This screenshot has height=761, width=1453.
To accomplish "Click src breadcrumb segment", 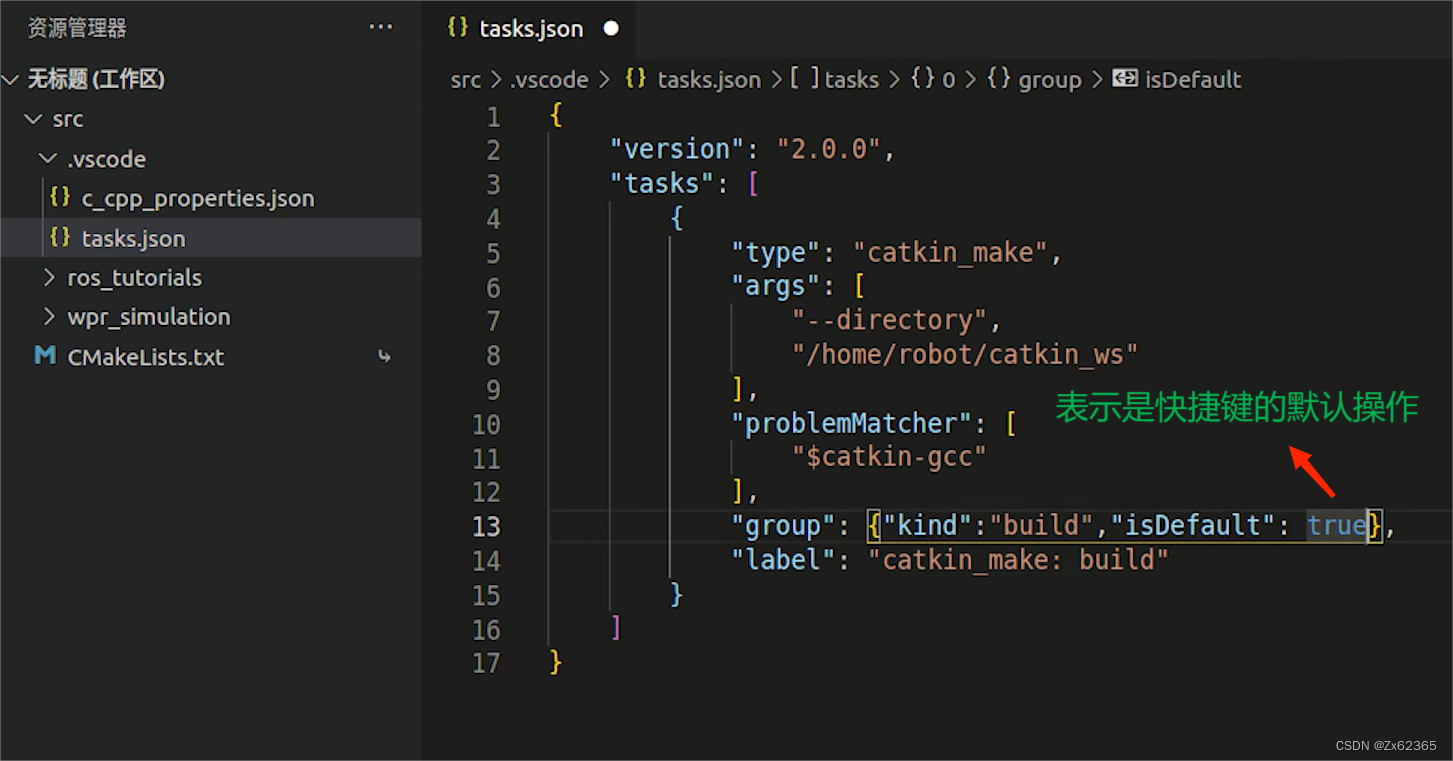I will click(x=466, y=80).
